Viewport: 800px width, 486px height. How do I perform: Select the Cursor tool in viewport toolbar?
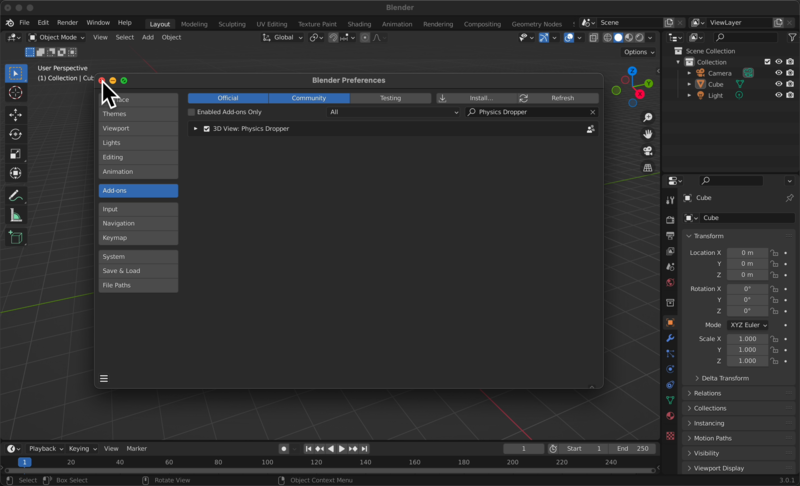(x=16, y=93)
